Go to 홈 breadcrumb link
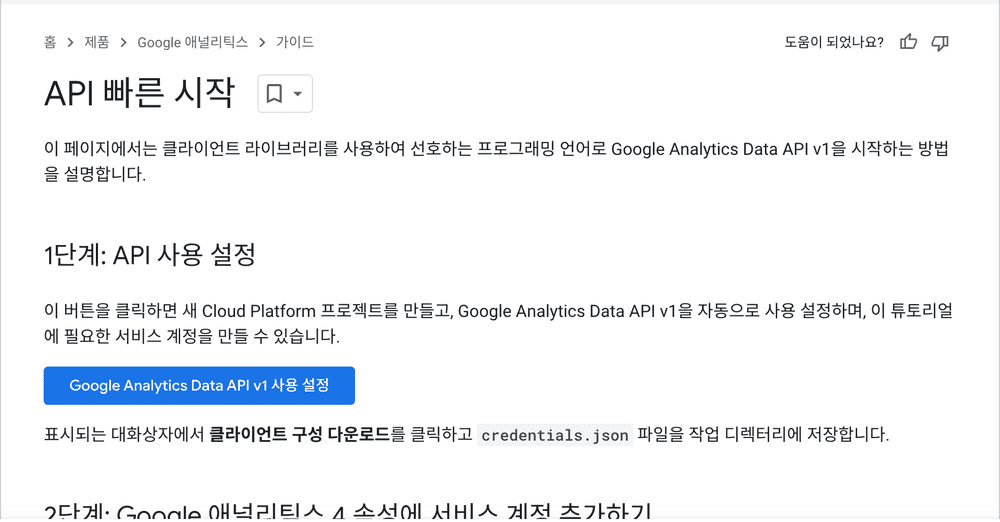 tap(50, 42)
